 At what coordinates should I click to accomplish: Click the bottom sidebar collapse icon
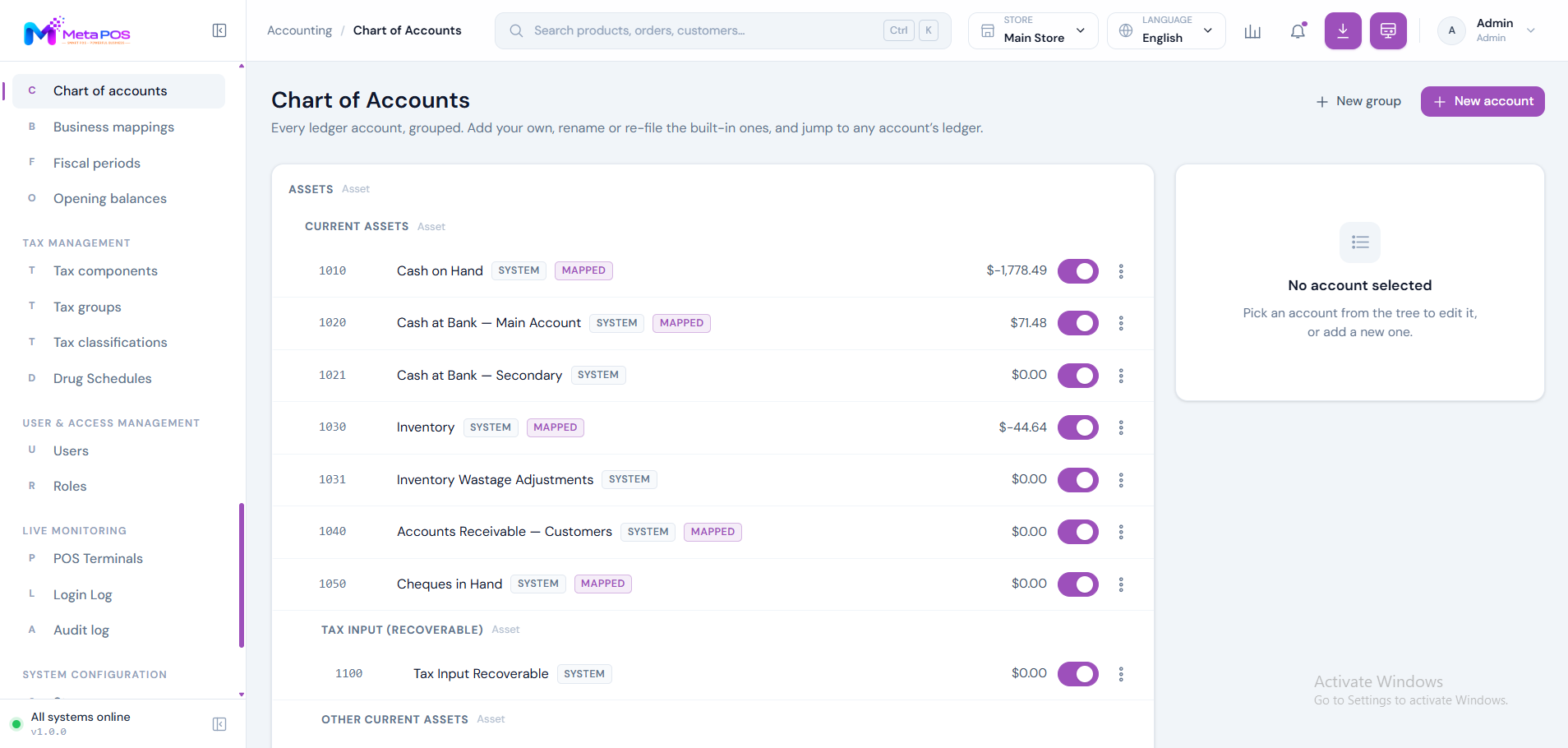[219, 724]
